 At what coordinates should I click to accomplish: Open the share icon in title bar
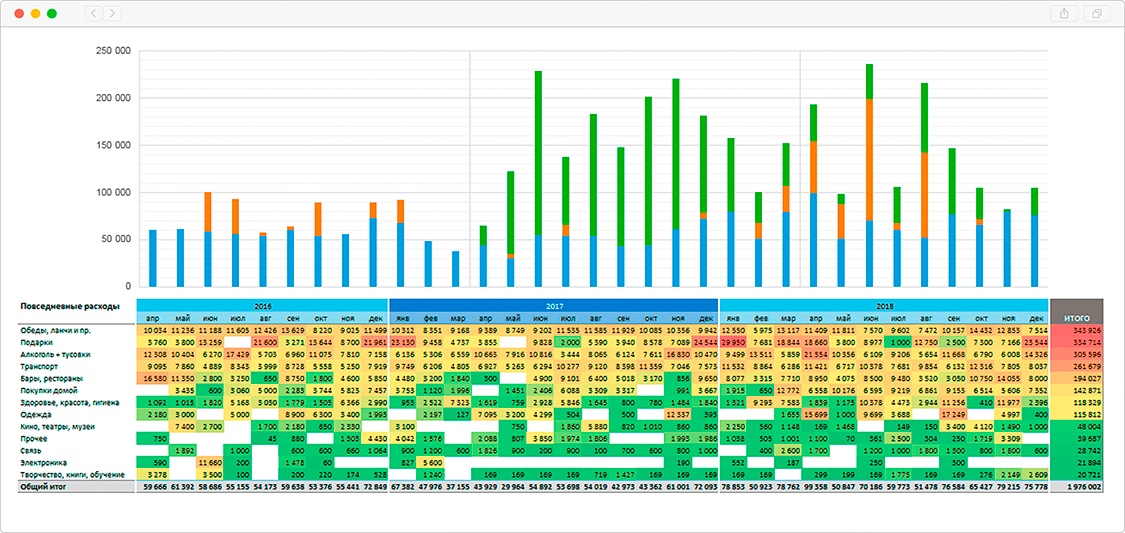1063,14
